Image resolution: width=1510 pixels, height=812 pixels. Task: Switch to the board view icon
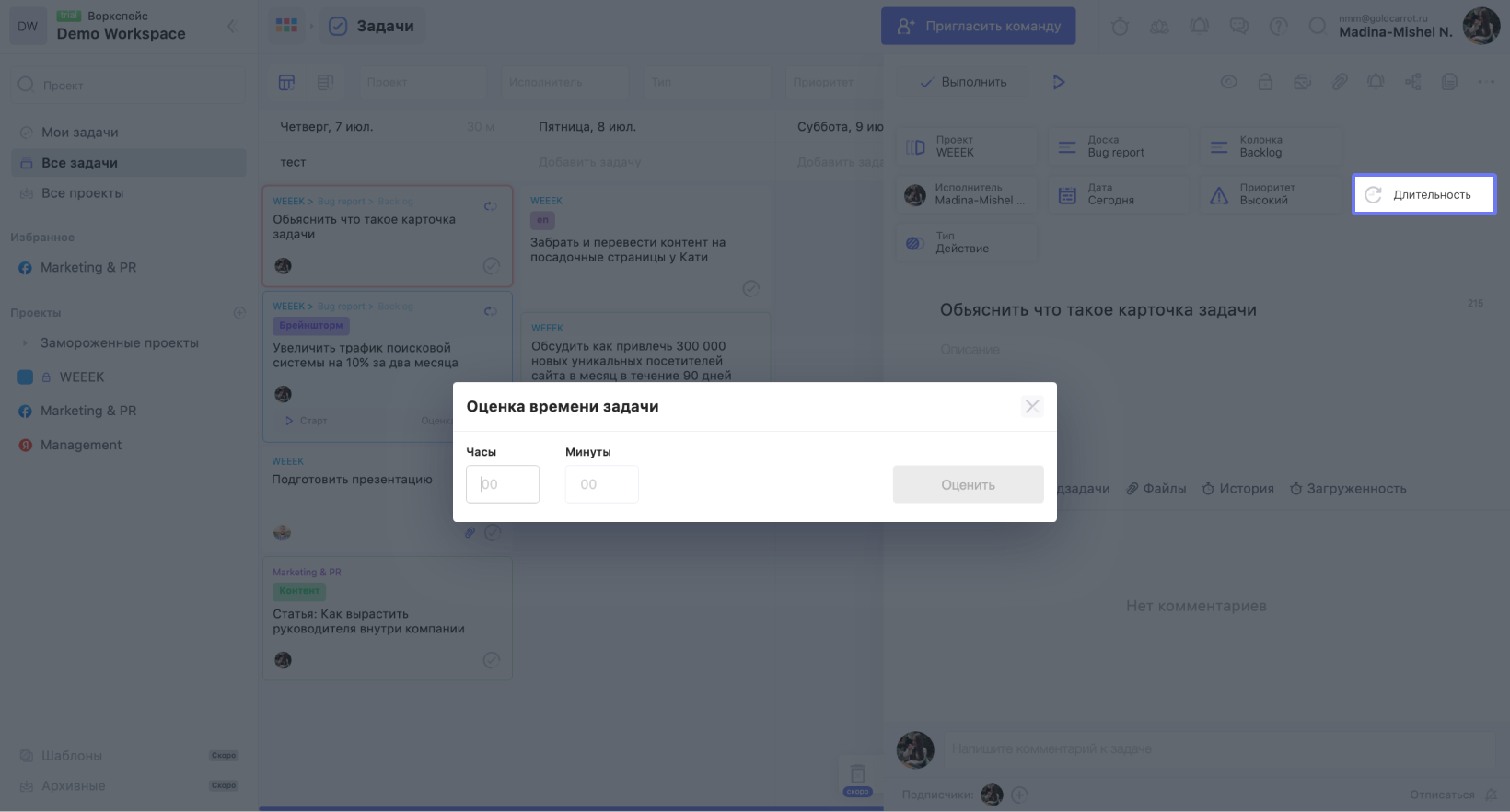286,83
